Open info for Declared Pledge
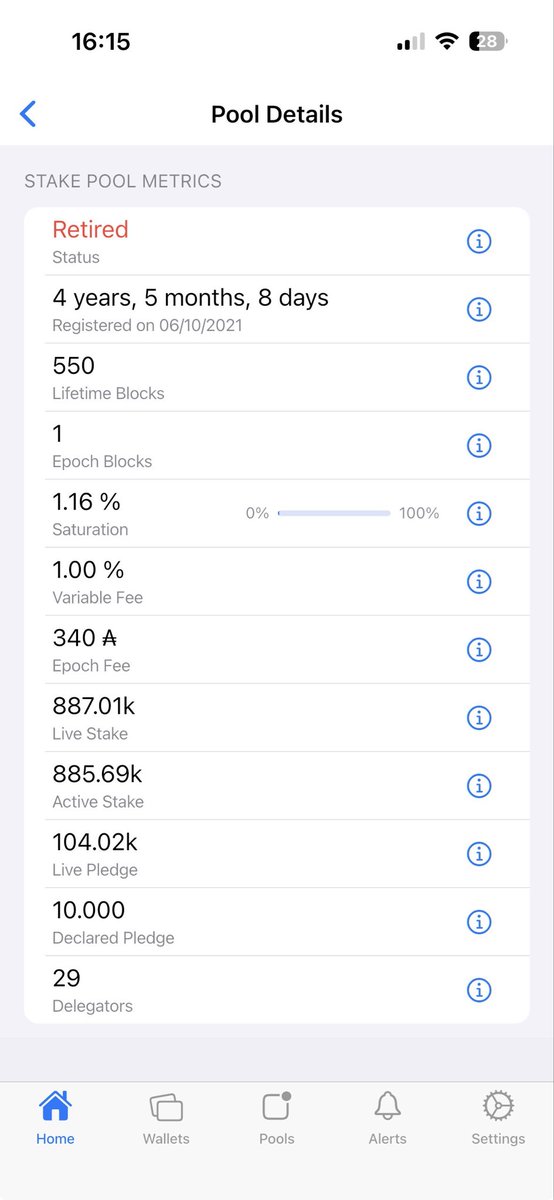 (x=479, y=921)
